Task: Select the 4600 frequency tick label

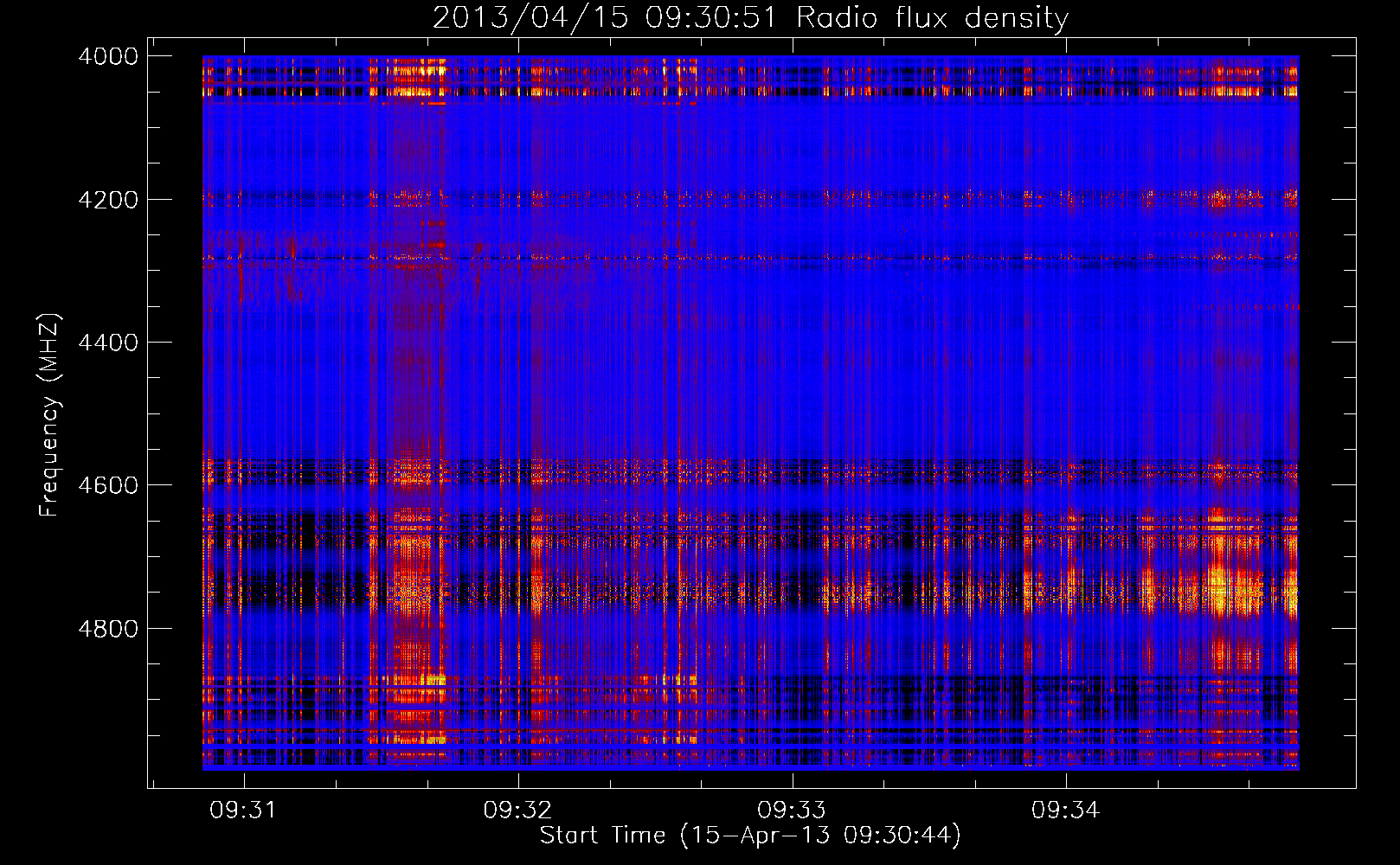Action: pyautogui.click(x=108, y=485)
